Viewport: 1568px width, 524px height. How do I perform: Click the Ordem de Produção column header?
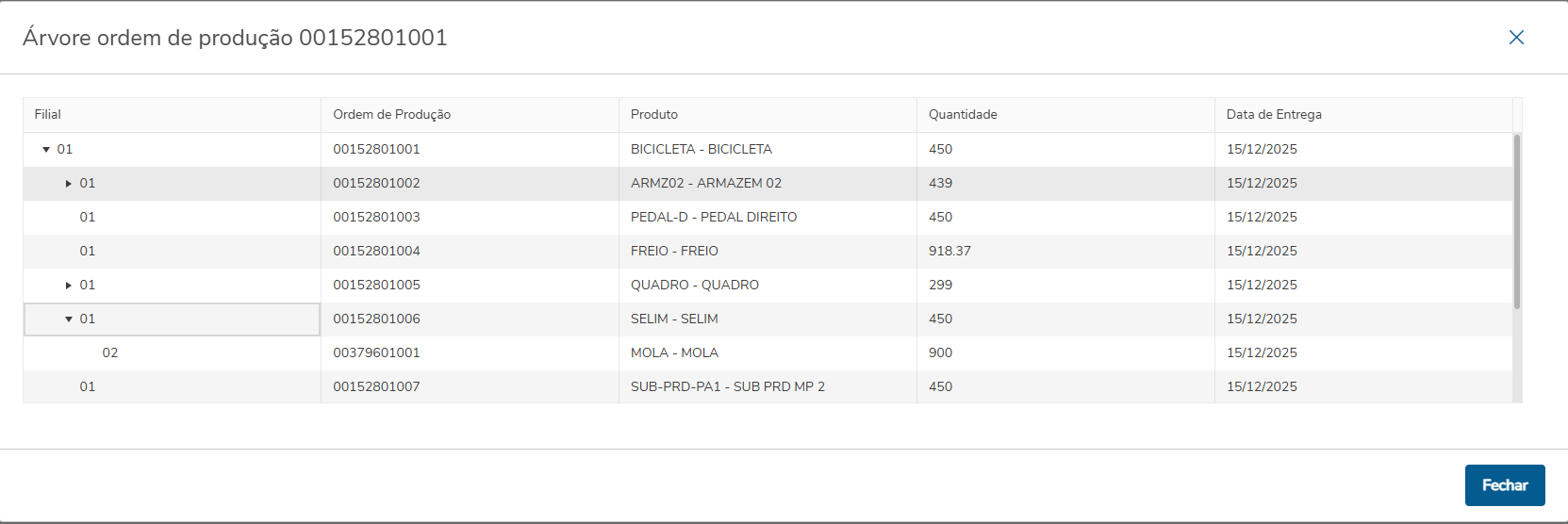point(391,114)
